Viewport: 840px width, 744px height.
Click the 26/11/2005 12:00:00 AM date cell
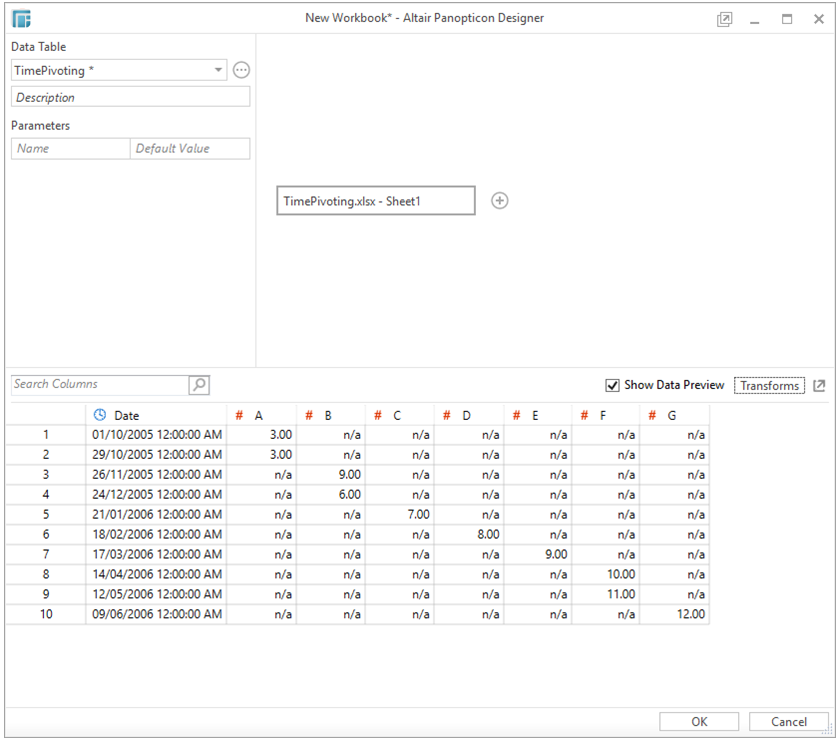pyautogui.click(x=156, y=475)
